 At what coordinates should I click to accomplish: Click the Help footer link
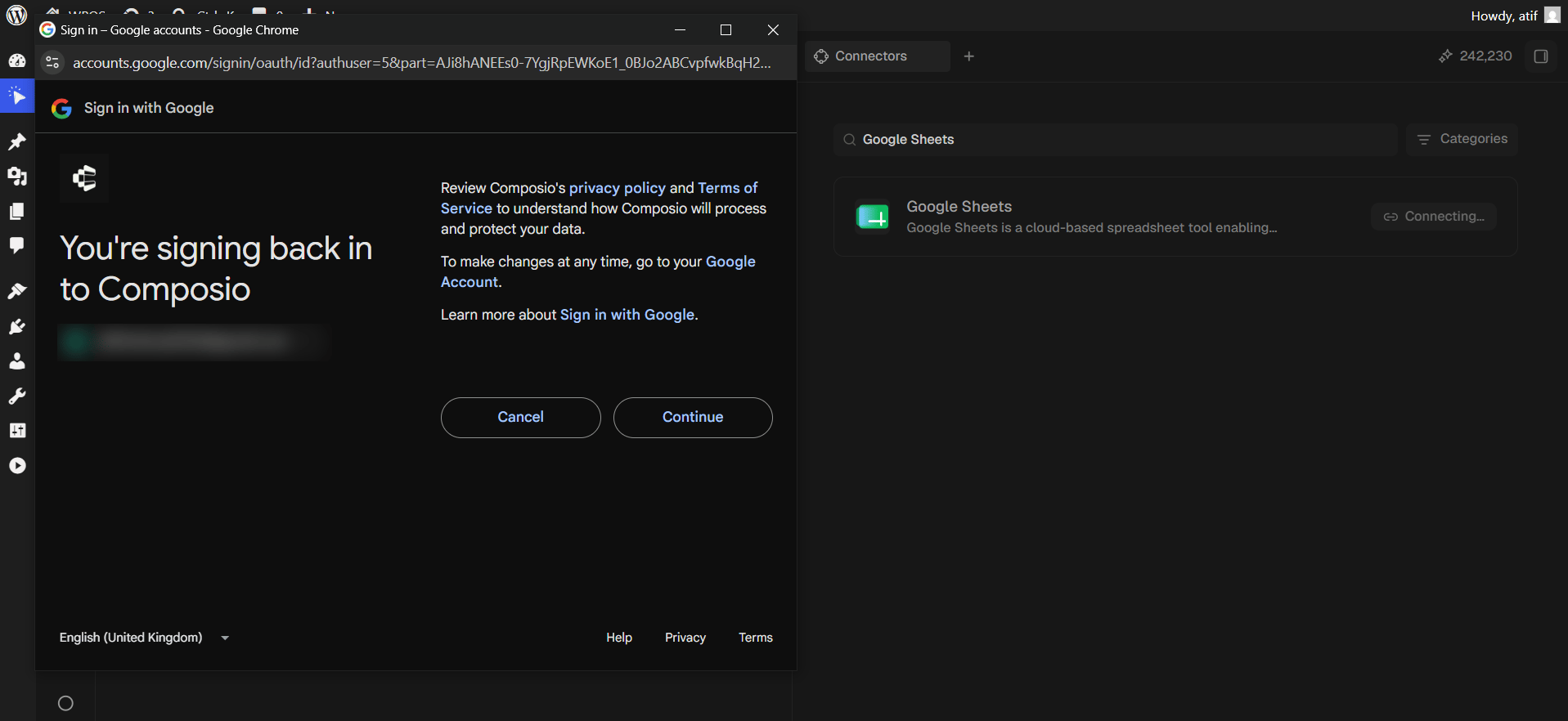pos(619,638)
